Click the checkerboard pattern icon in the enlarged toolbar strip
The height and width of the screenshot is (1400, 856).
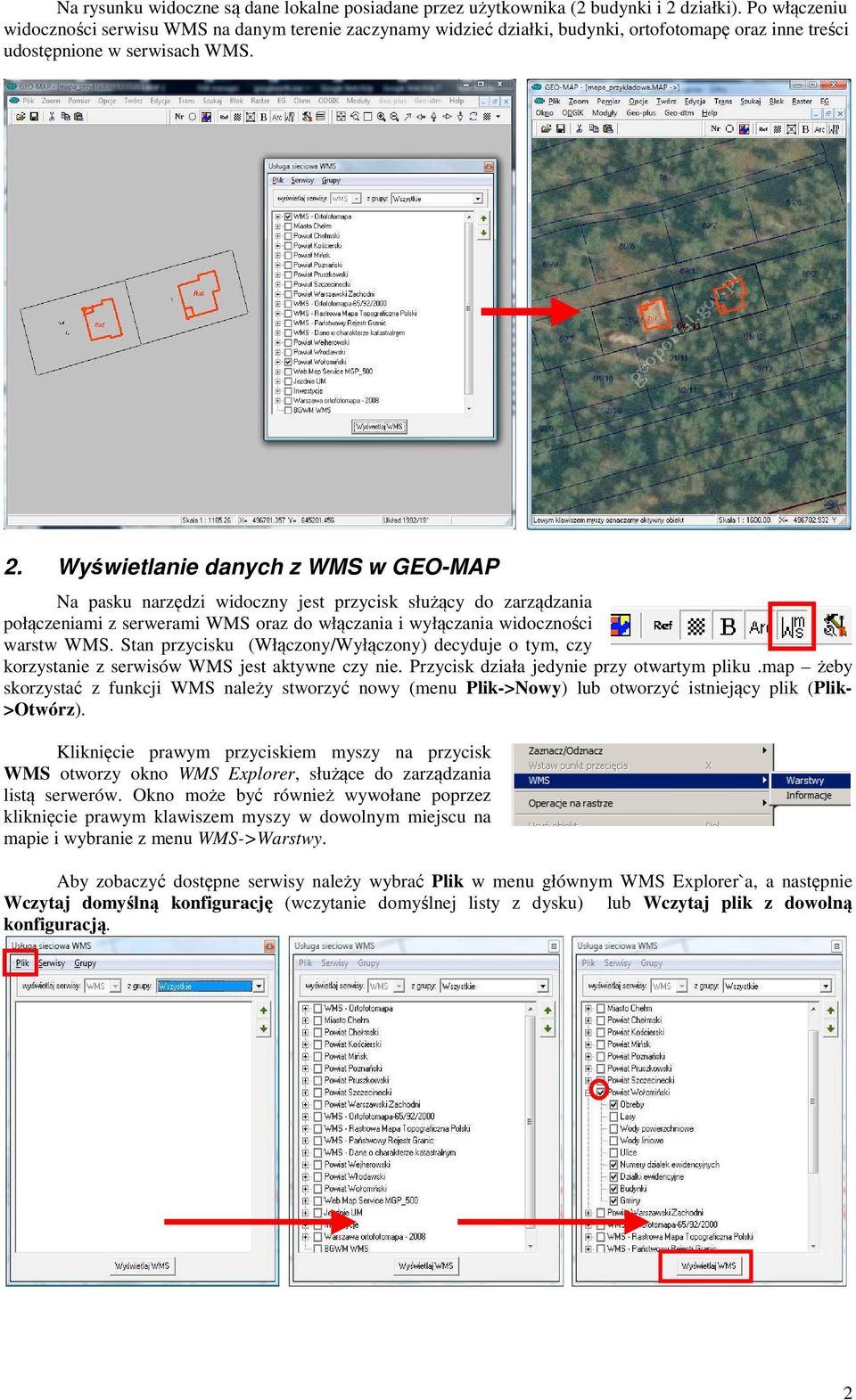click(696, 626)
